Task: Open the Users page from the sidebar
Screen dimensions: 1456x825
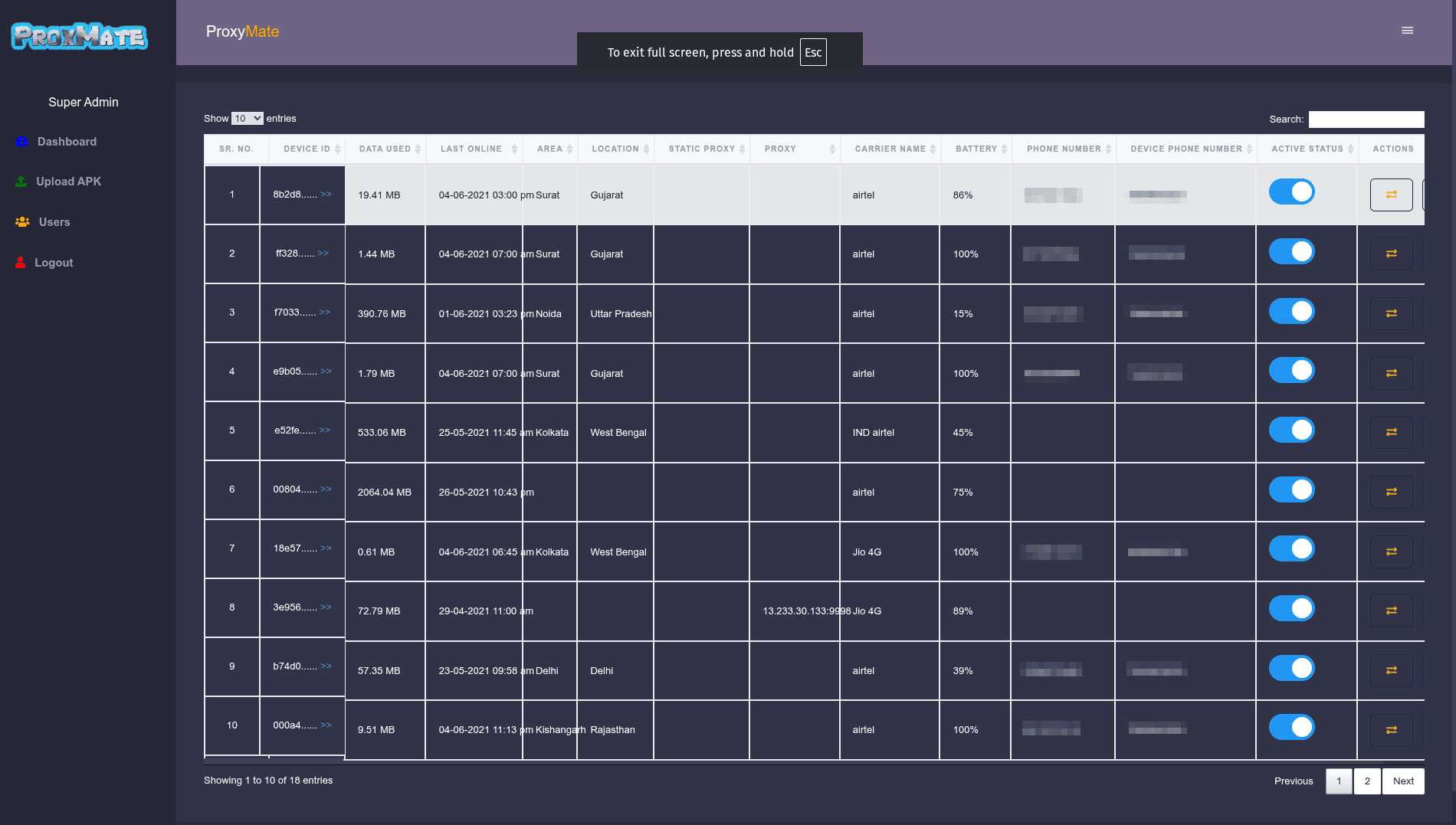Action: click(54, 221)
